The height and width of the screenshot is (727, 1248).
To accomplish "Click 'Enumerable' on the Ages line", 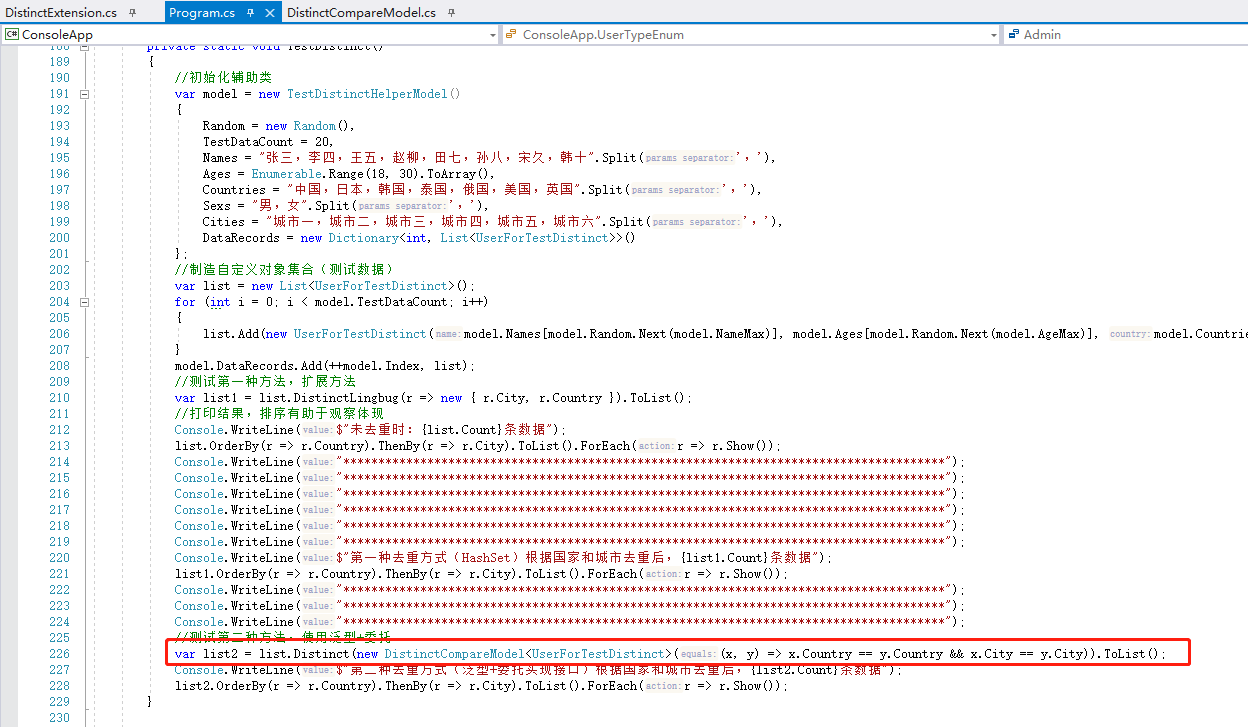I will coord(286,174).
